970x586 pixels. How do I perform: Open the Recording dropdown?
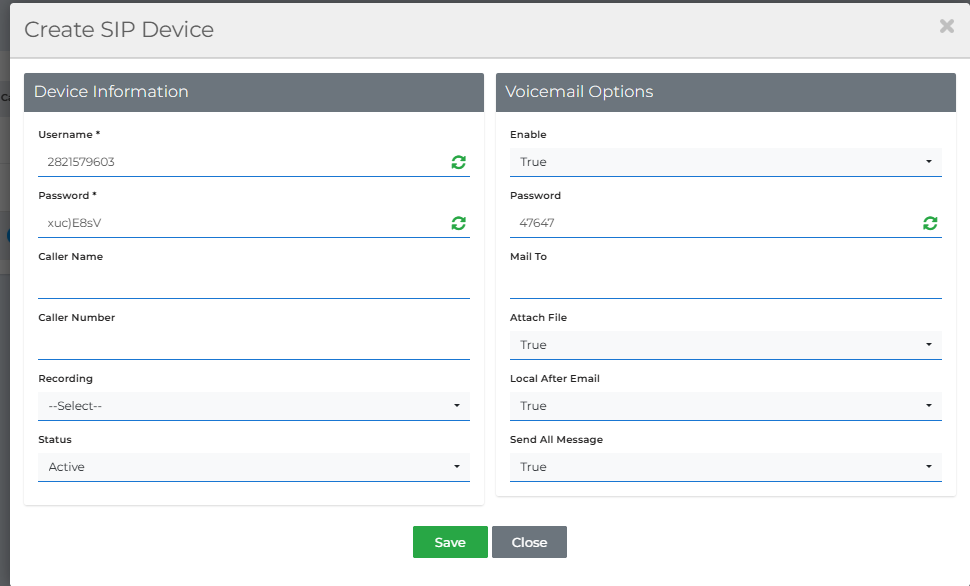click(253, 406)
